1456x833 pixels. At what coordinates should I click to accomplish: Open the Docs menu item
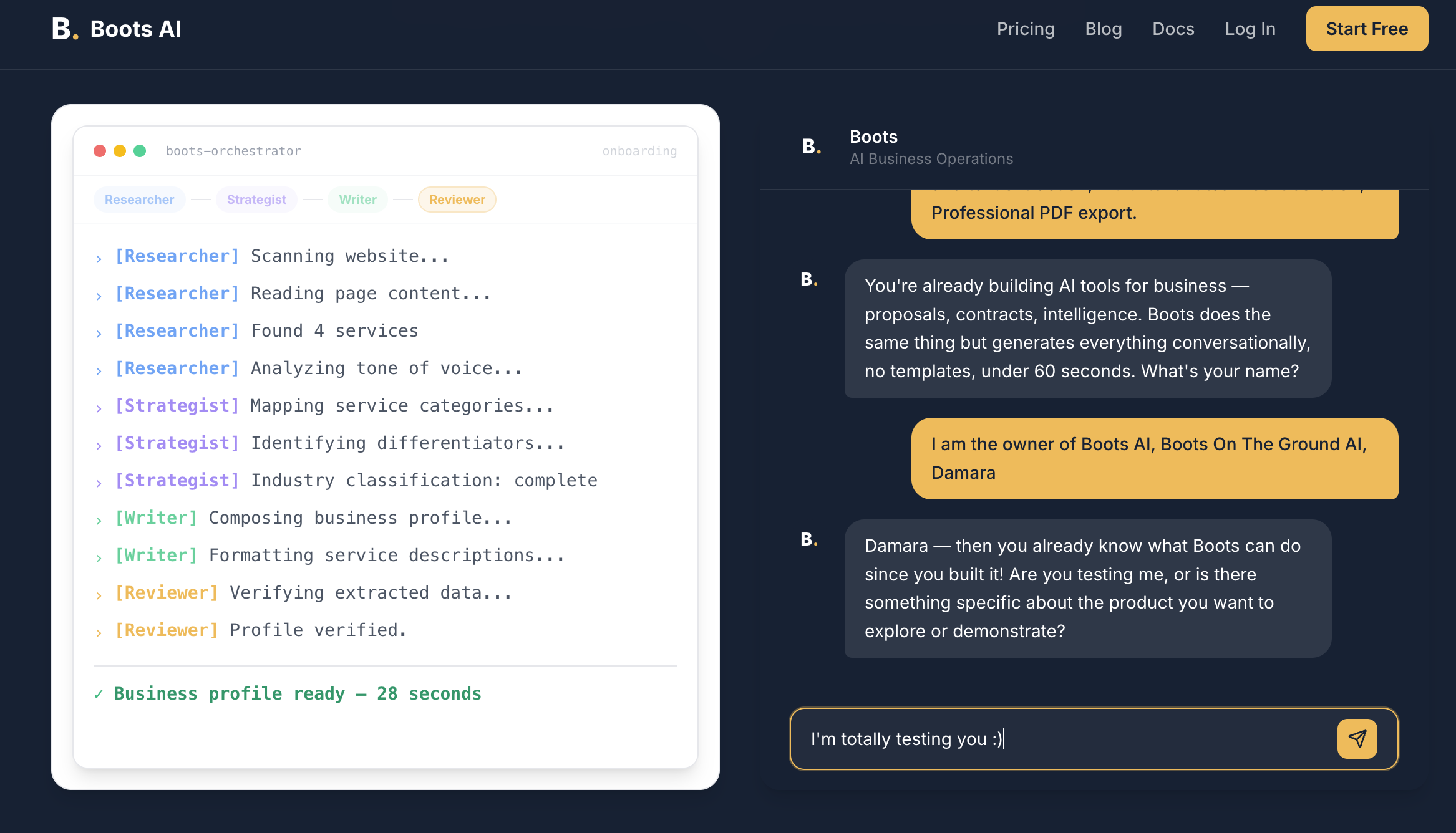pos(1173,29)
